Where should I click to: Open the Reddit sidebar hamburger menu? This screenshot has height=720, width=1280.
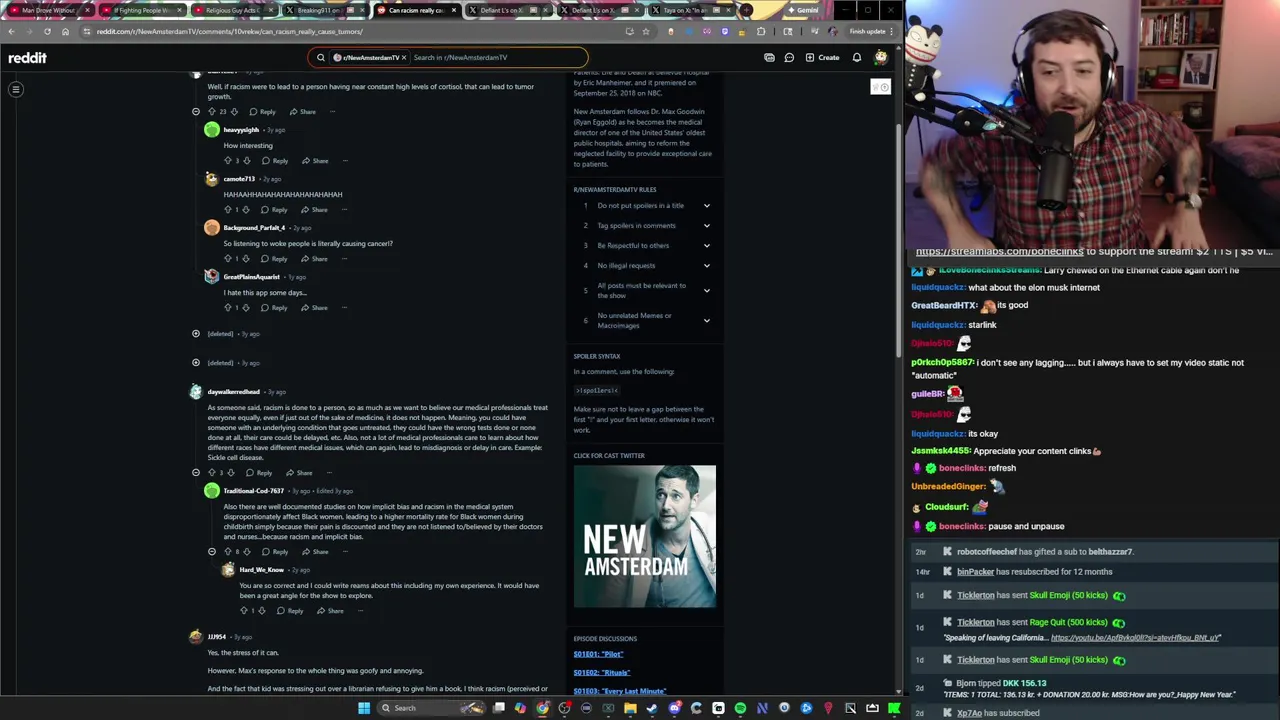[x=16, y=90]
